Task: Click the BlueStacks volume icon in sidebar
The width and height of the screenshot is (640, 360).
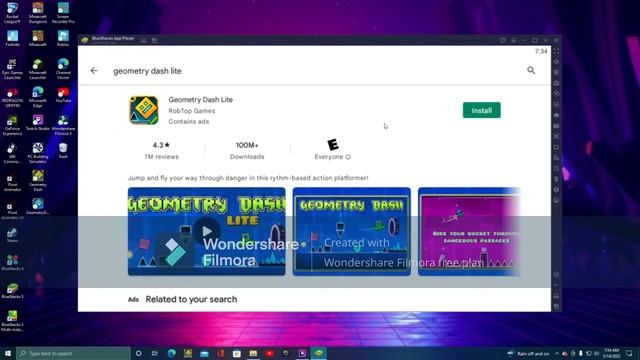Action: [x=556, y=62]
